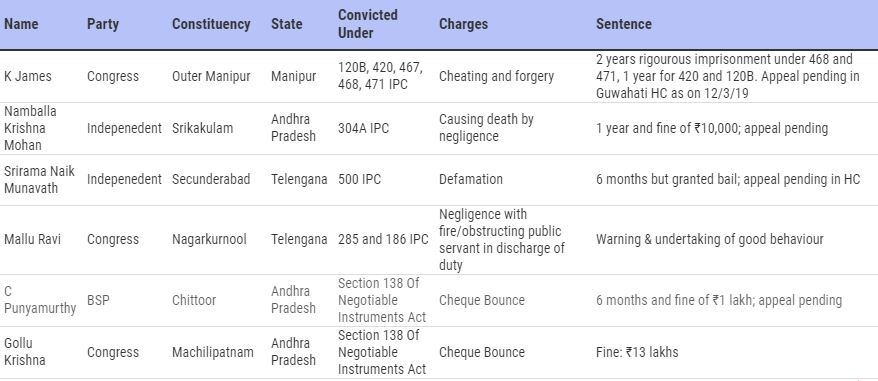Click the Name column header
This screenshot has width=878, height=381.
[21, 25]
